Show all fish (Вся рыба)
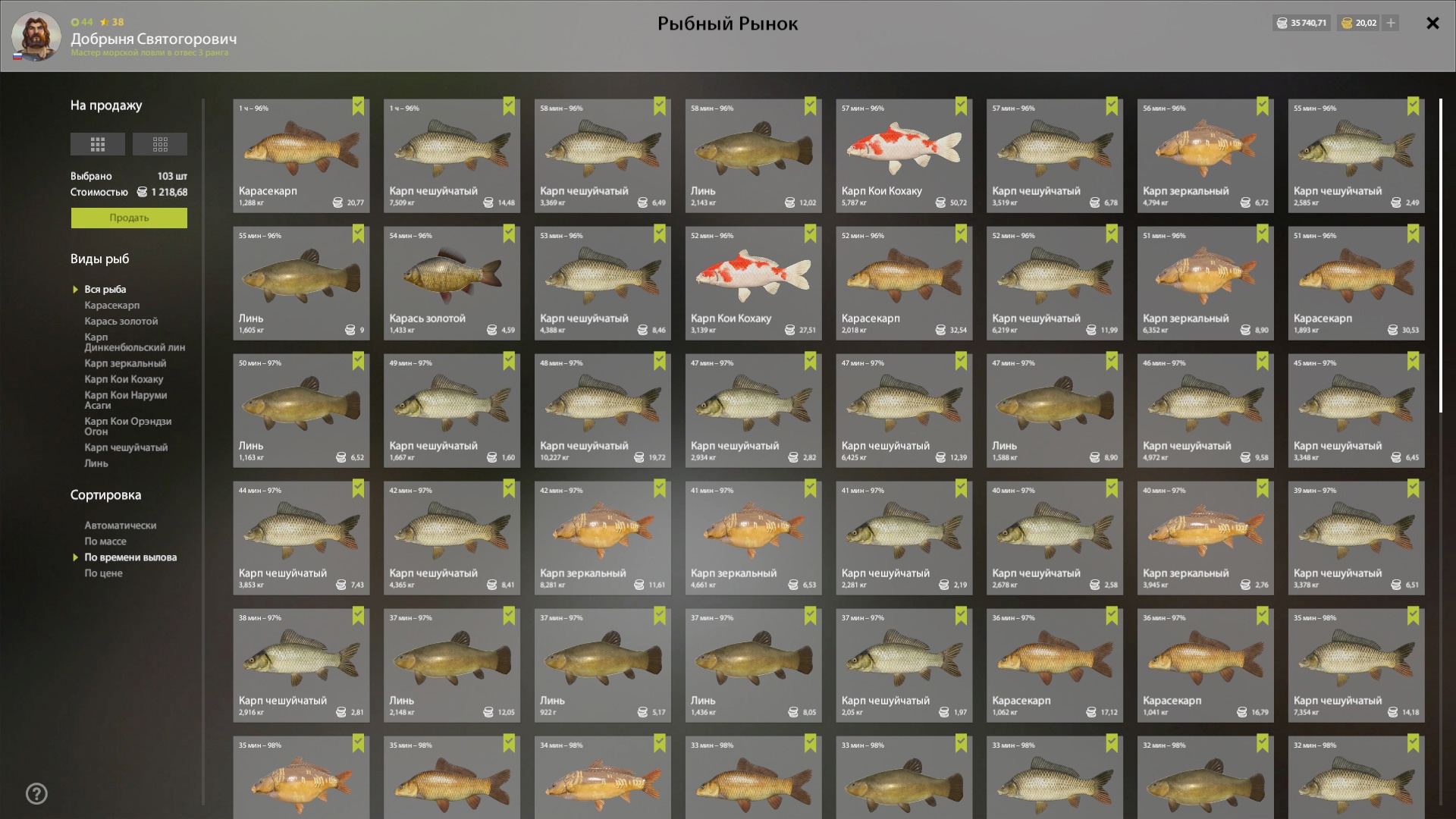This screenshot has width=1456, height=819. [105, 290]
